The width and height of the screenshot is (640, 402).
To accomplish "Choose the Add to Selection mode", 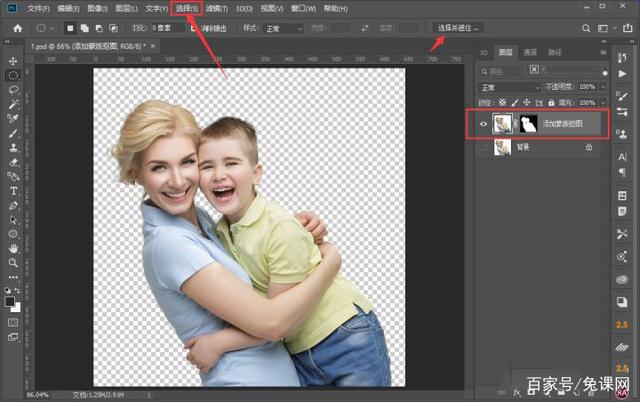I will pyautogui.click(x=84, y=28).
